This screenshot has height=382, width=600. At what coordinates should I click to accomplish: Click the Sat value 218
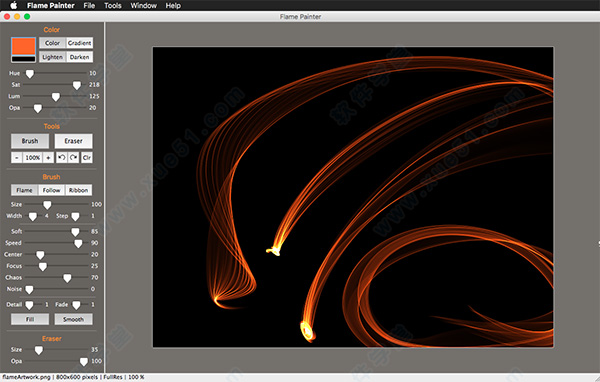point(94,85)
